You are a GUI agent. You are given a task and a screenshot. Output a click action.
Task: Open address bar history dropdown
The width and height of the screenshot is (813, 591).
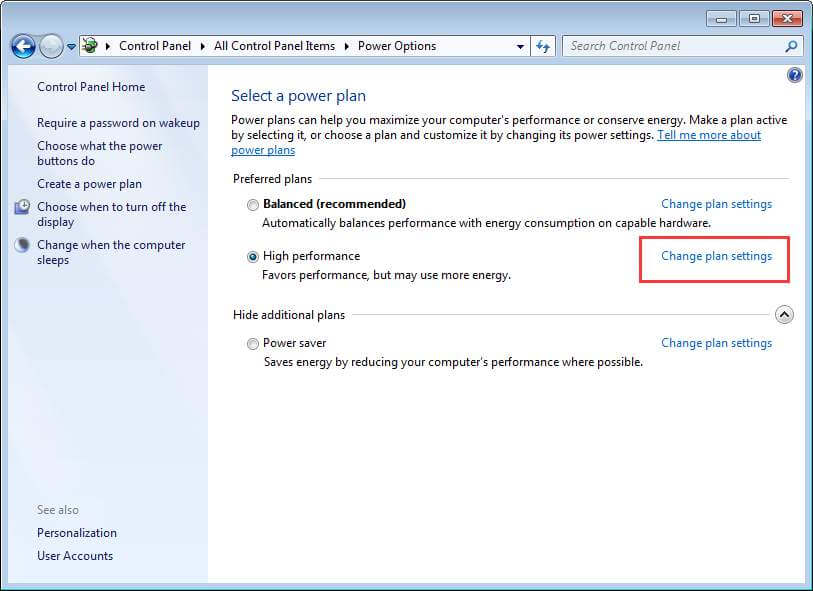point(520,46)
